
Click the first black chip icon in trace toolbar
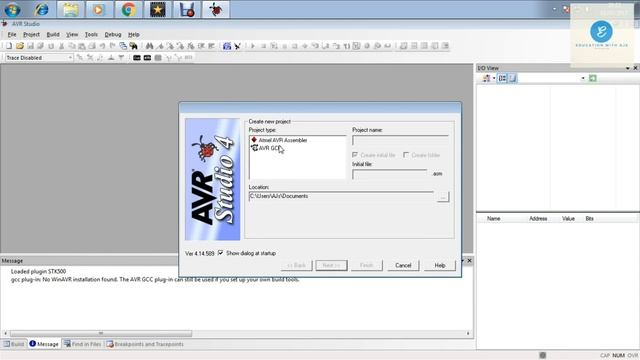click(x=137, y=58)
